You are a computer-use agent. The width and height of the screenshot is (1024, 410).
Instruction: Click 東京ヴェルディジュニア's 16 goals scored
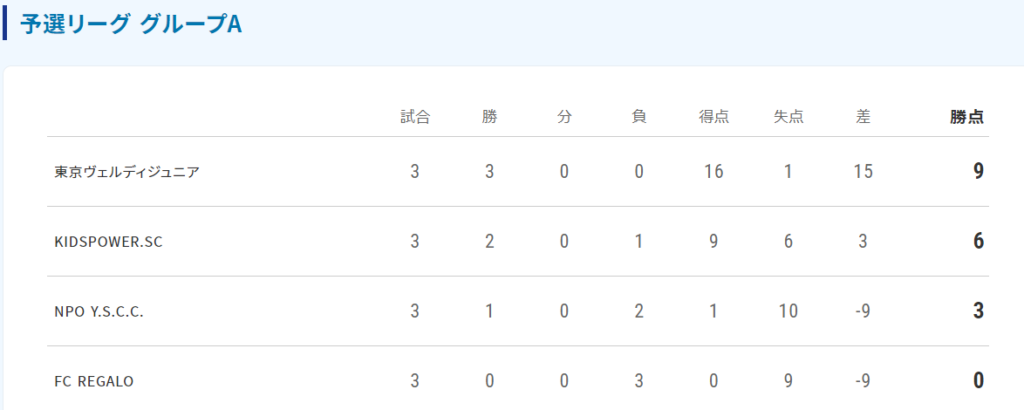pyautogui.click(x=713, y=171)
